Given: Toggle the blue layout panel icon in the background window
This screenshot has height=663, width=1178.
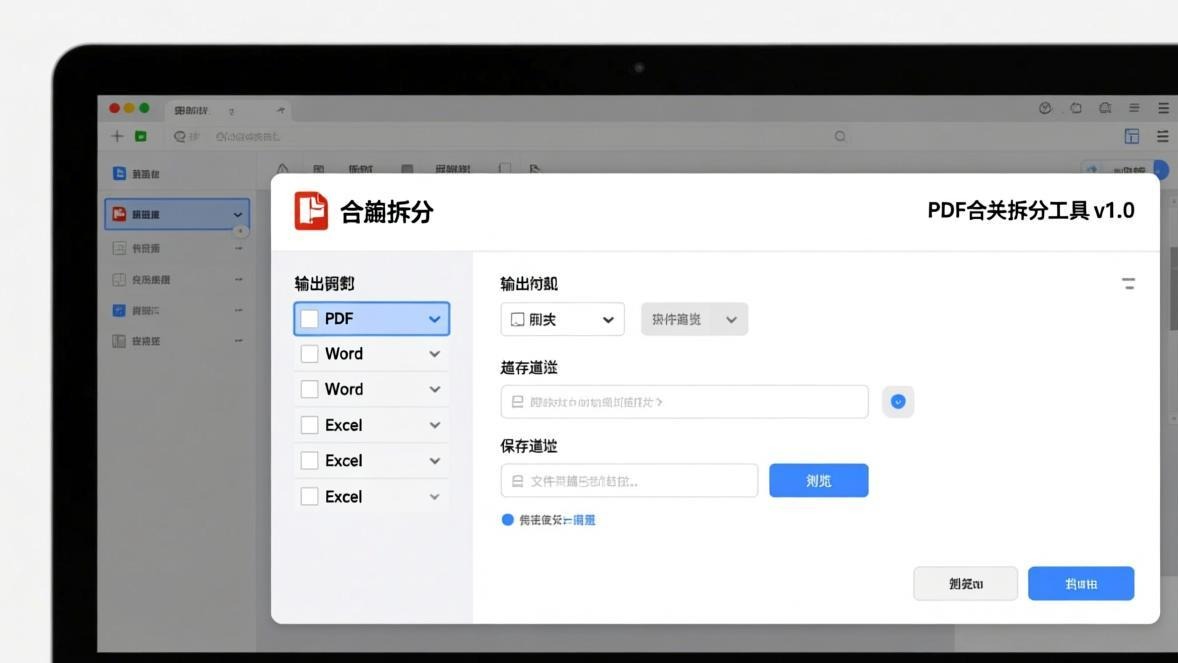Looking at the screenshot, I should pos(1131,136).
